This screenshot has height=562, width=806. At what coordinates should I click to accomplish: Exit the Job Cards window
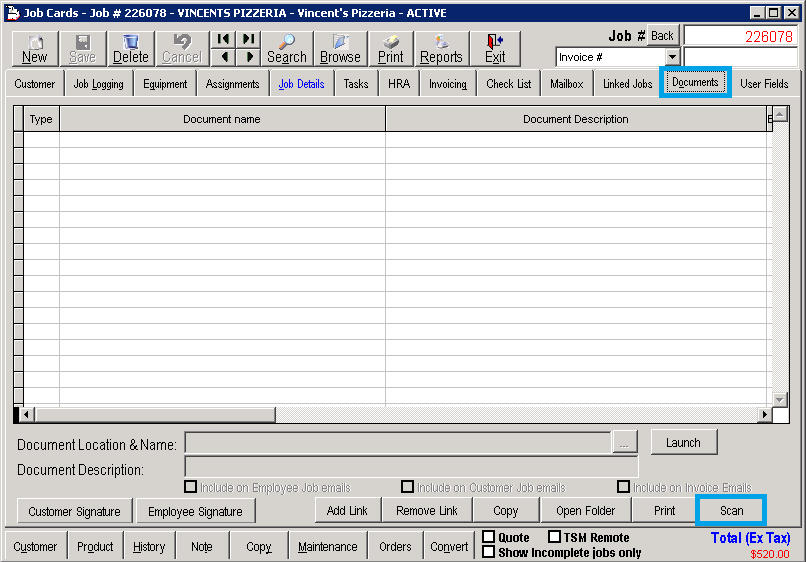point(495,48)
